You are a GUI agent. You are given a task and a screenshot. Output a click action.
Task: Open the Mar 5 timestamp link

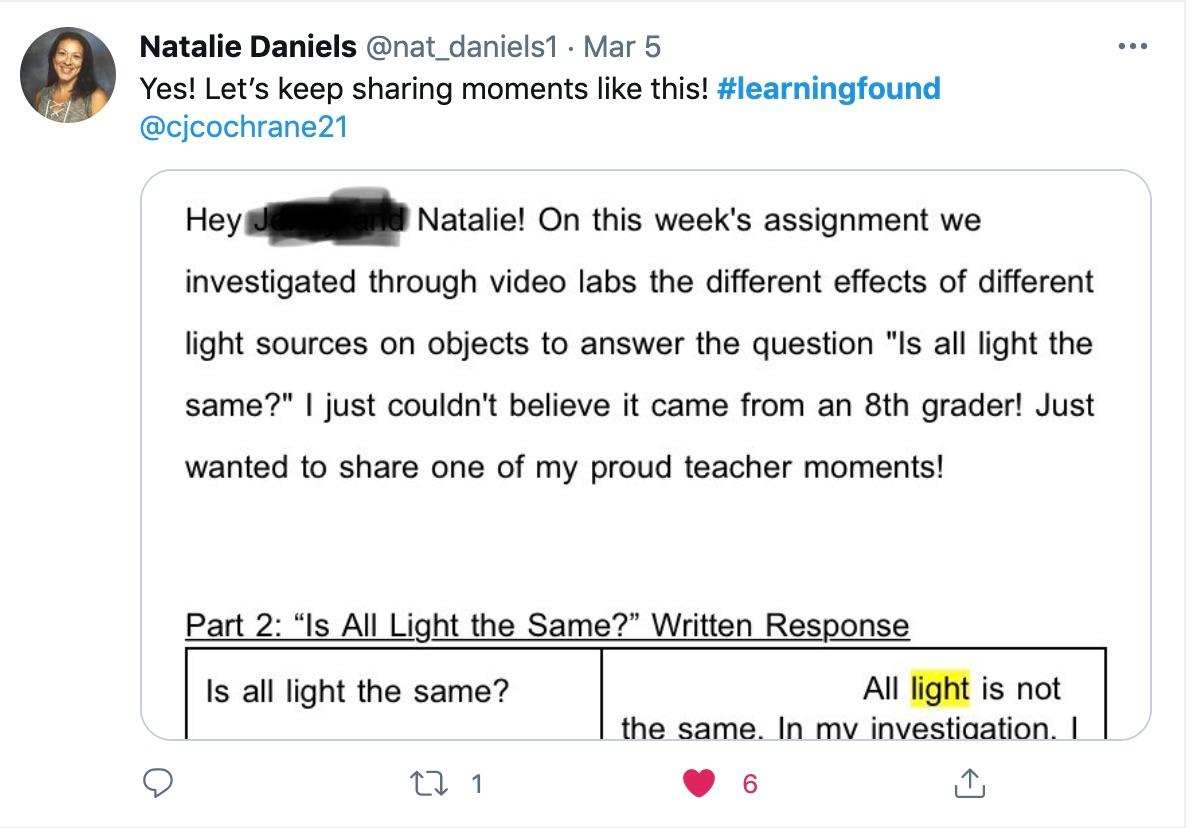(x=621, y=47)
